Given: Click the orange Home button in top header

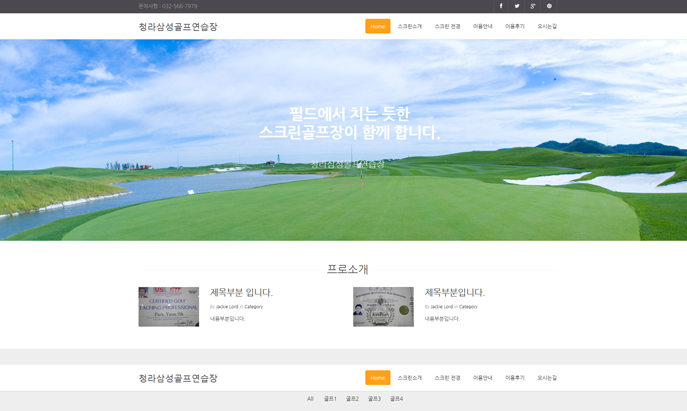Looking at the screenshot, I should pyautogui.click(x=377, y=26).
